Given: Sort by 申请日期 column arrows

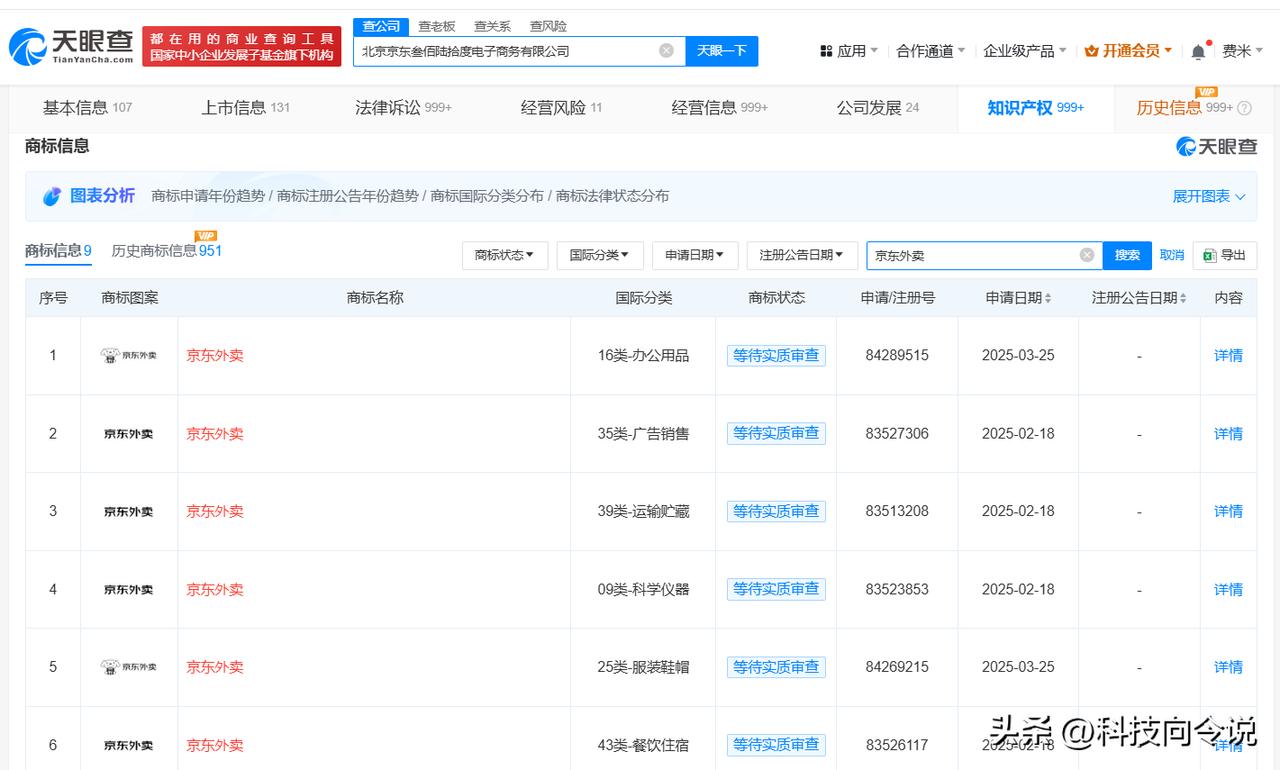Looking at the screenshot, I should (1047, 298).
